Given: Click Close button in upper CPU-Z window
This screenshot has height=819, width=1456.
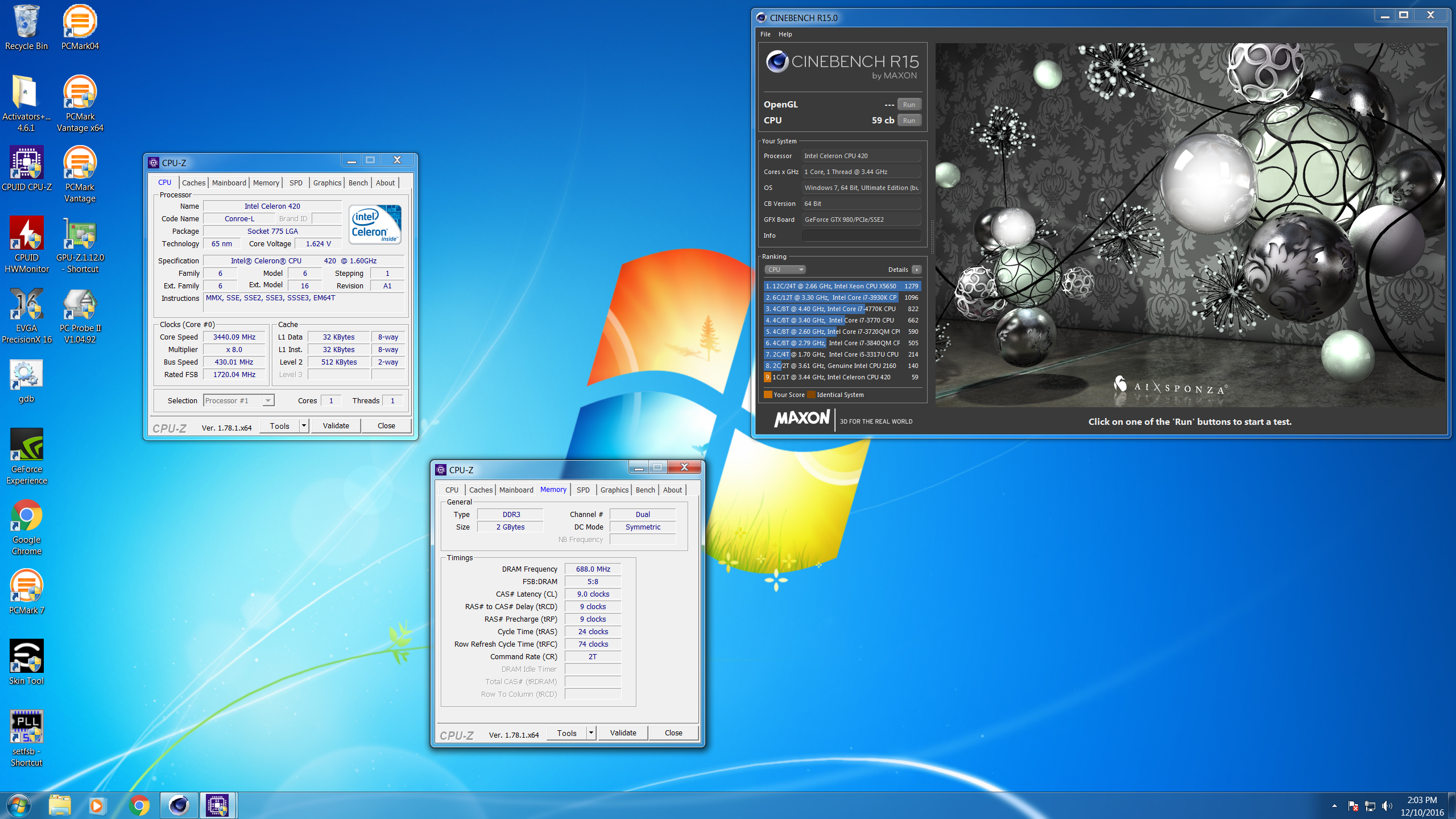Looking at the screenshot, I should click(x=386, y=425).
